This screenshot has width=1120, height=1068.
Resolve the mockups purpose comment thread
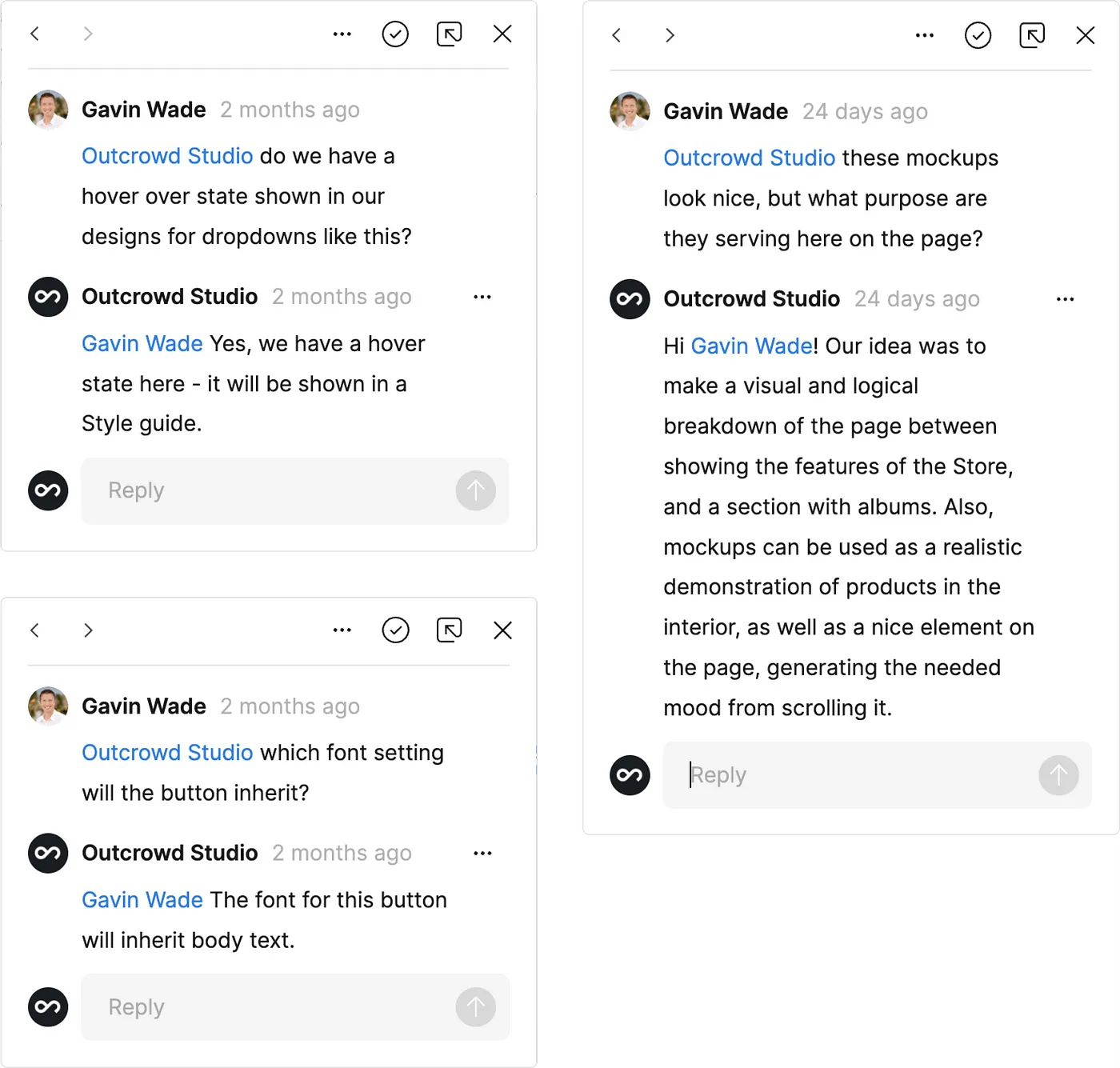978,36
